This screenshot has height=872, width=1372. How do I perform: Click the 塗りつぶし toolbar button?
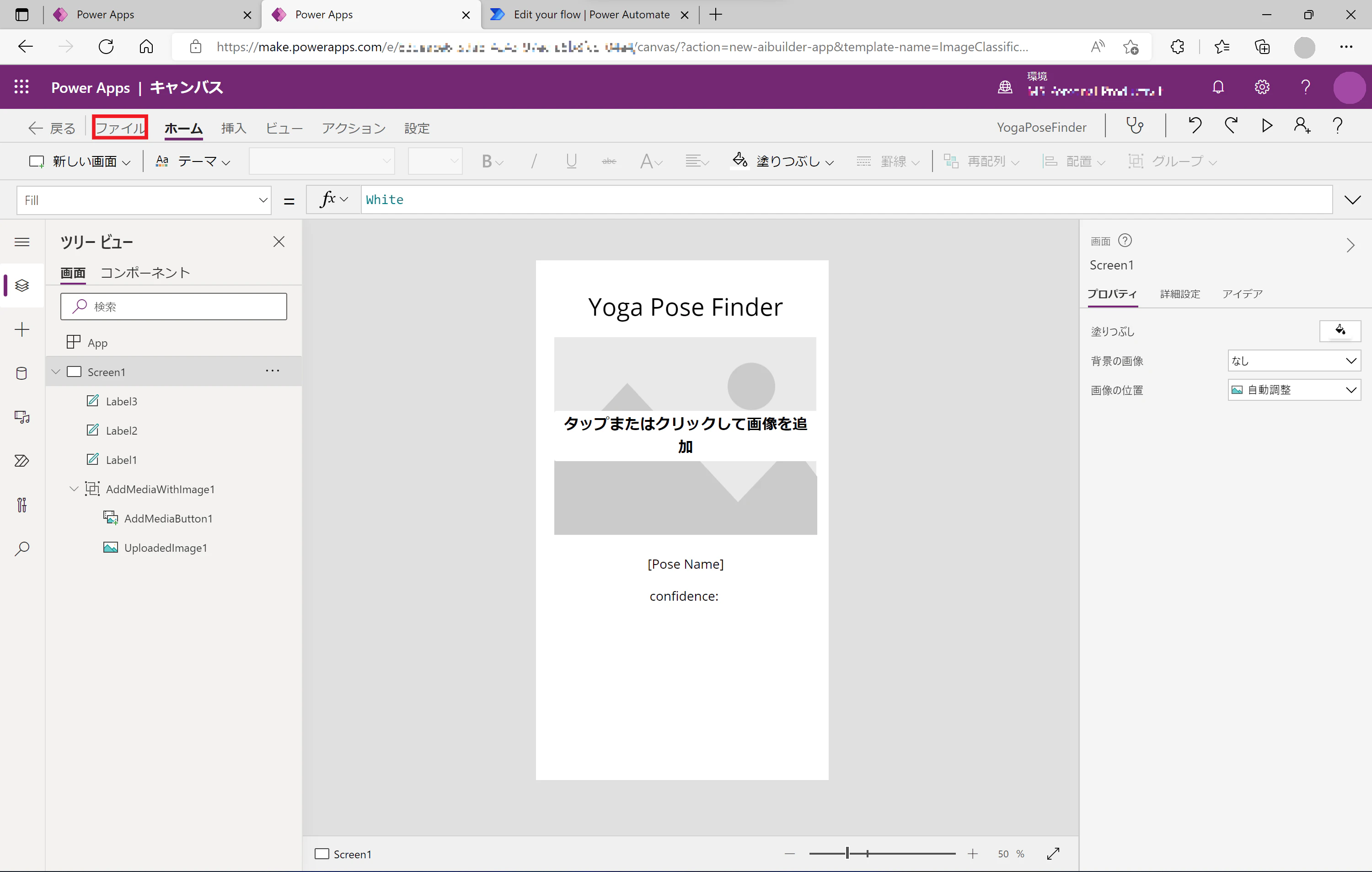point(783,161)
